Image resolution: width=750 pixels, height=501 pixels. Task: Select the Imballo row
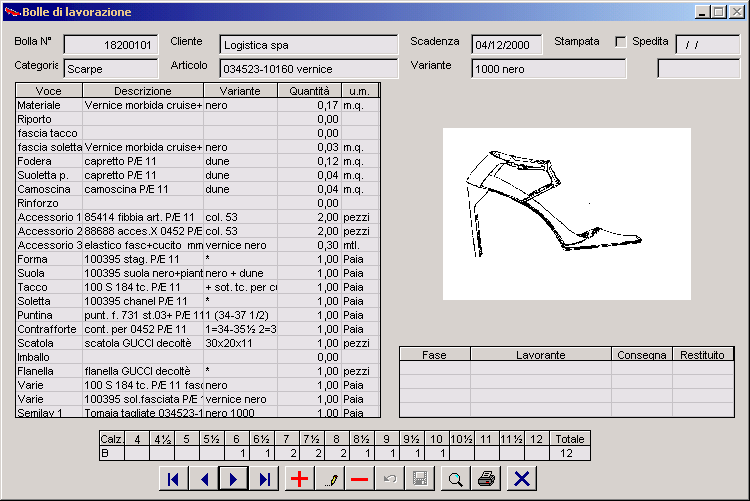point(198,357)
